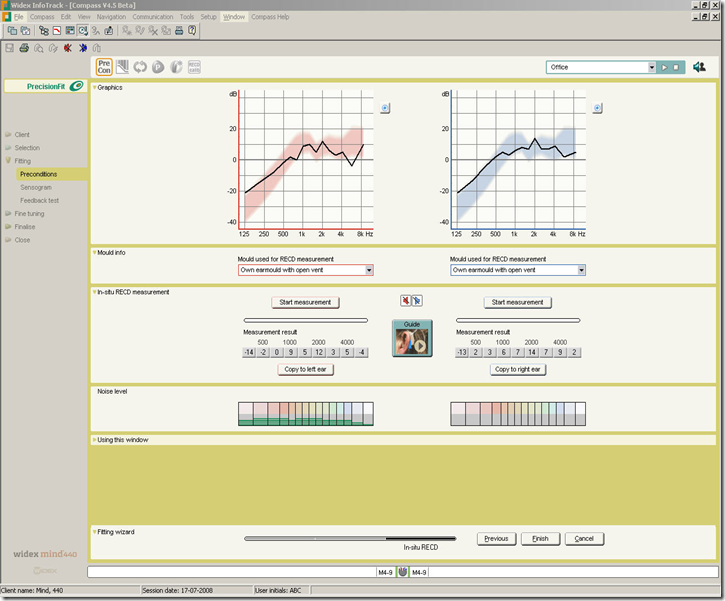Click the Cancel wizard button
The image size is (725, 601).
584,539
